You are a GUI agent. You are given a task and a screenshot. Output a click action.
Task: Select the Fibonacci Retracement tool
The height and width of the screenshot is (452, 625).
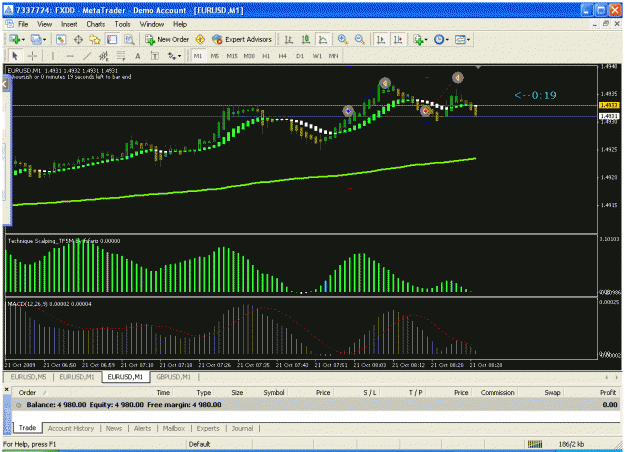point(121,56)
